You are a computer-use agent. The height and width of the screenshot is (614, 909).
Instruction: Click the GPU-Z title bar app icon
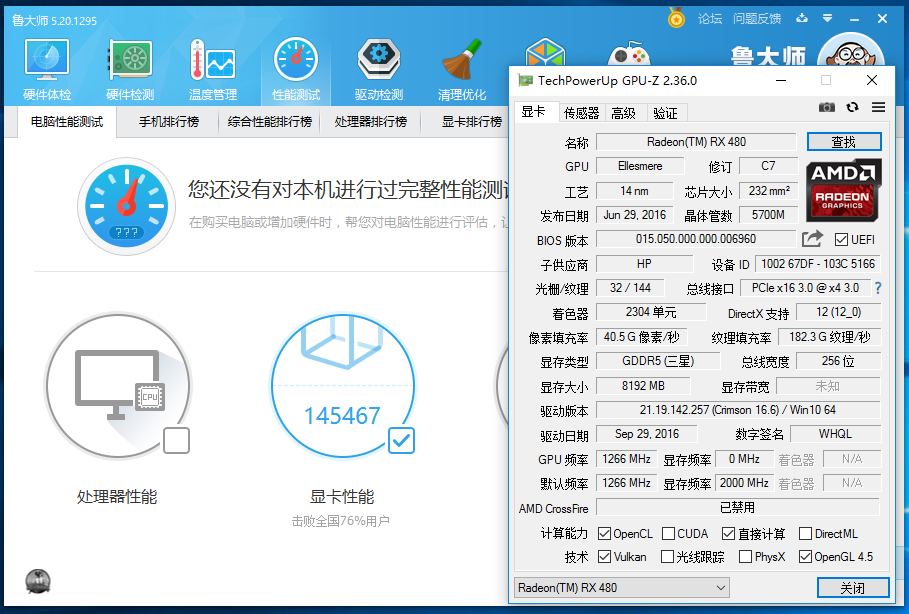click(525, 81)
